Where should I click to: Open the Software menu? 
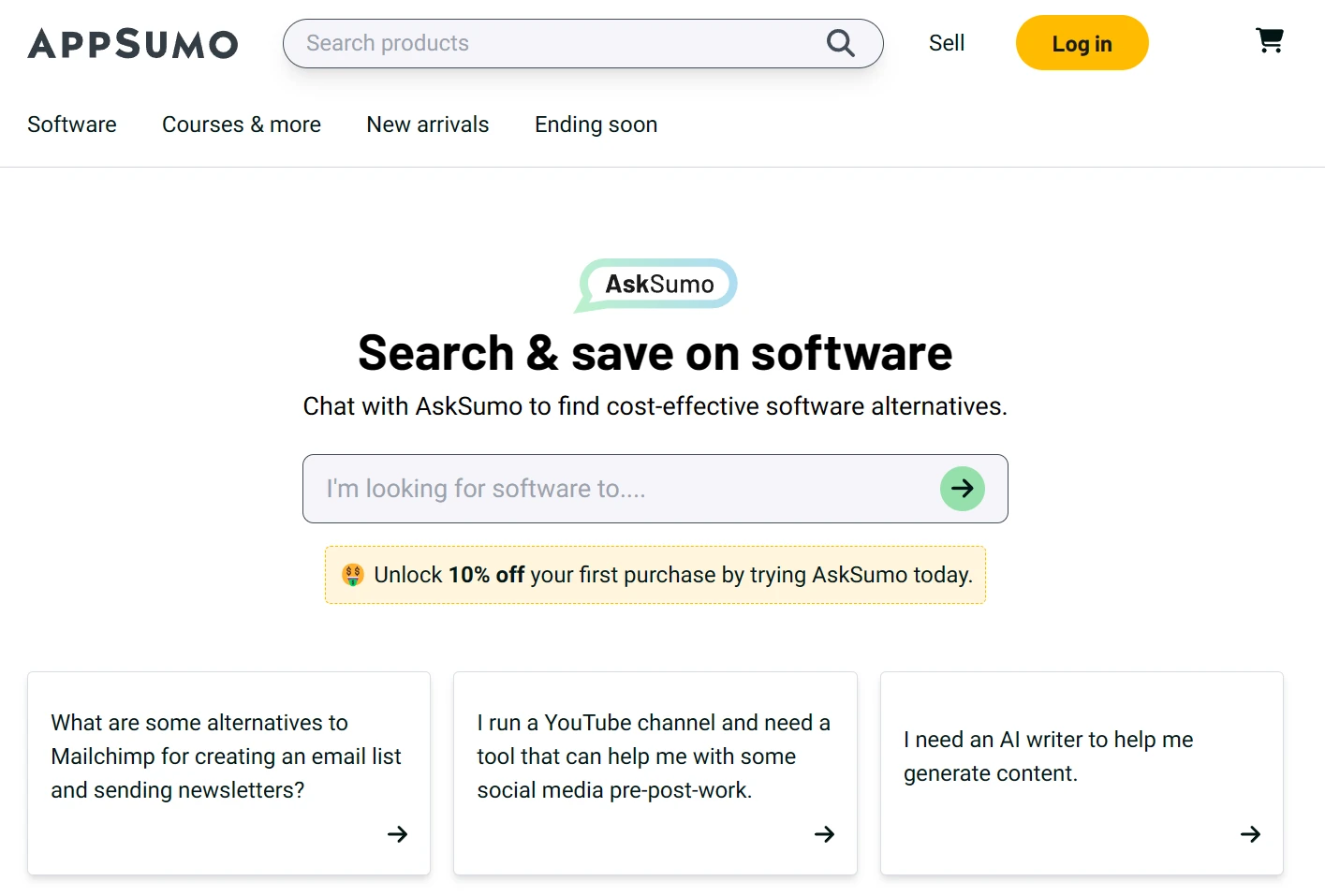click(72, 125)
